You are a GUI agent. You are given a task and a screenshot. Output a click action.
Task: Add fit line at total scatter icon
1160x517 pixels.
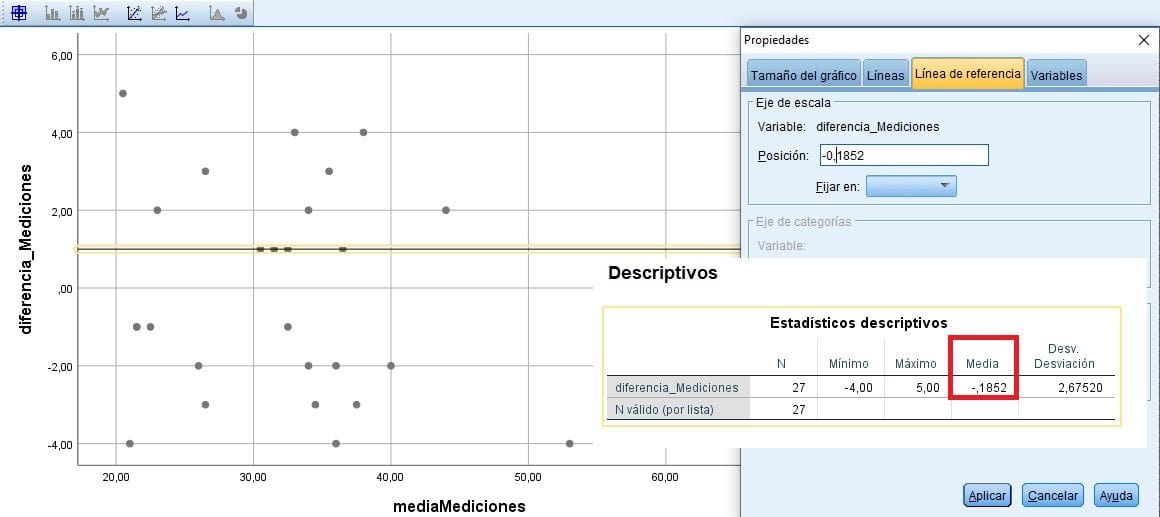click(135, 13)
